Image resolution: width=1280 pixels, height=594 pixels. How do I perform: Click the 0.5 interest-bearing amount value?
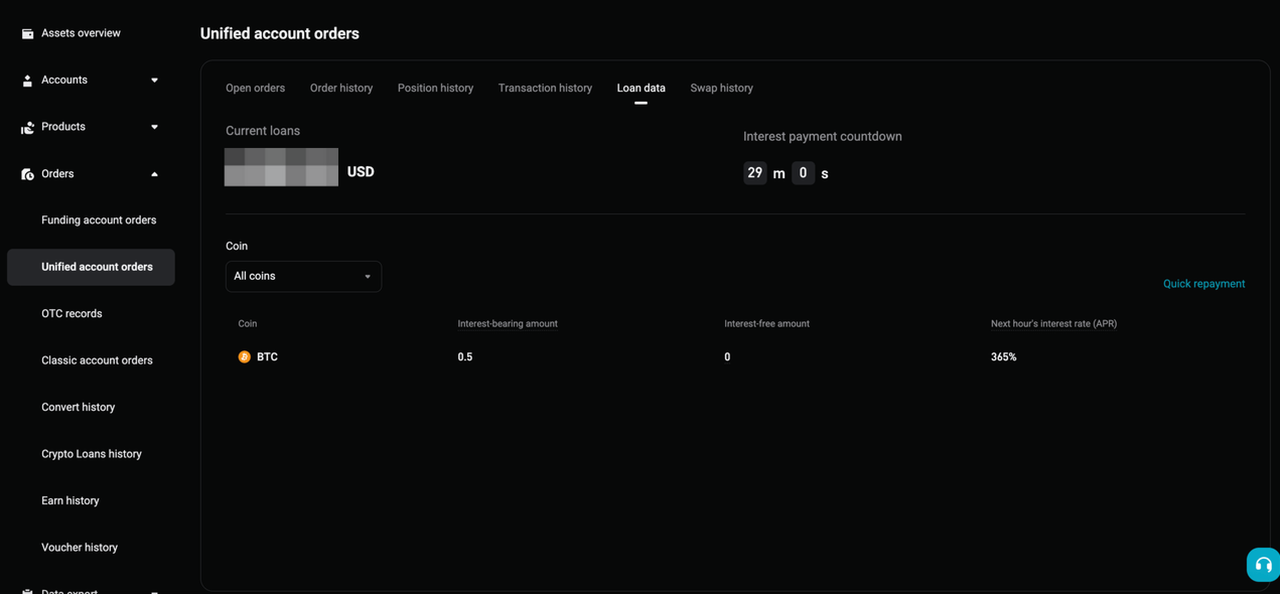pos(465,357)
